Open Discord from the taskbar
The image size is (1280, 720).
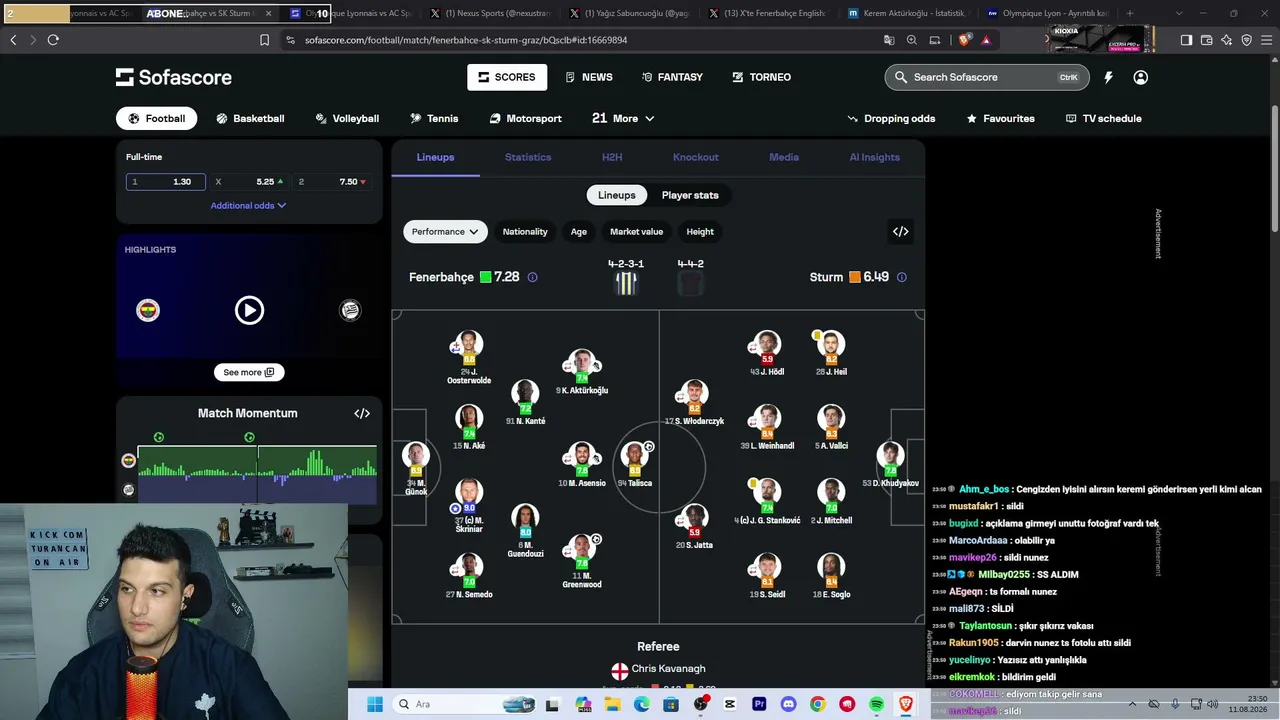[788, 704]
